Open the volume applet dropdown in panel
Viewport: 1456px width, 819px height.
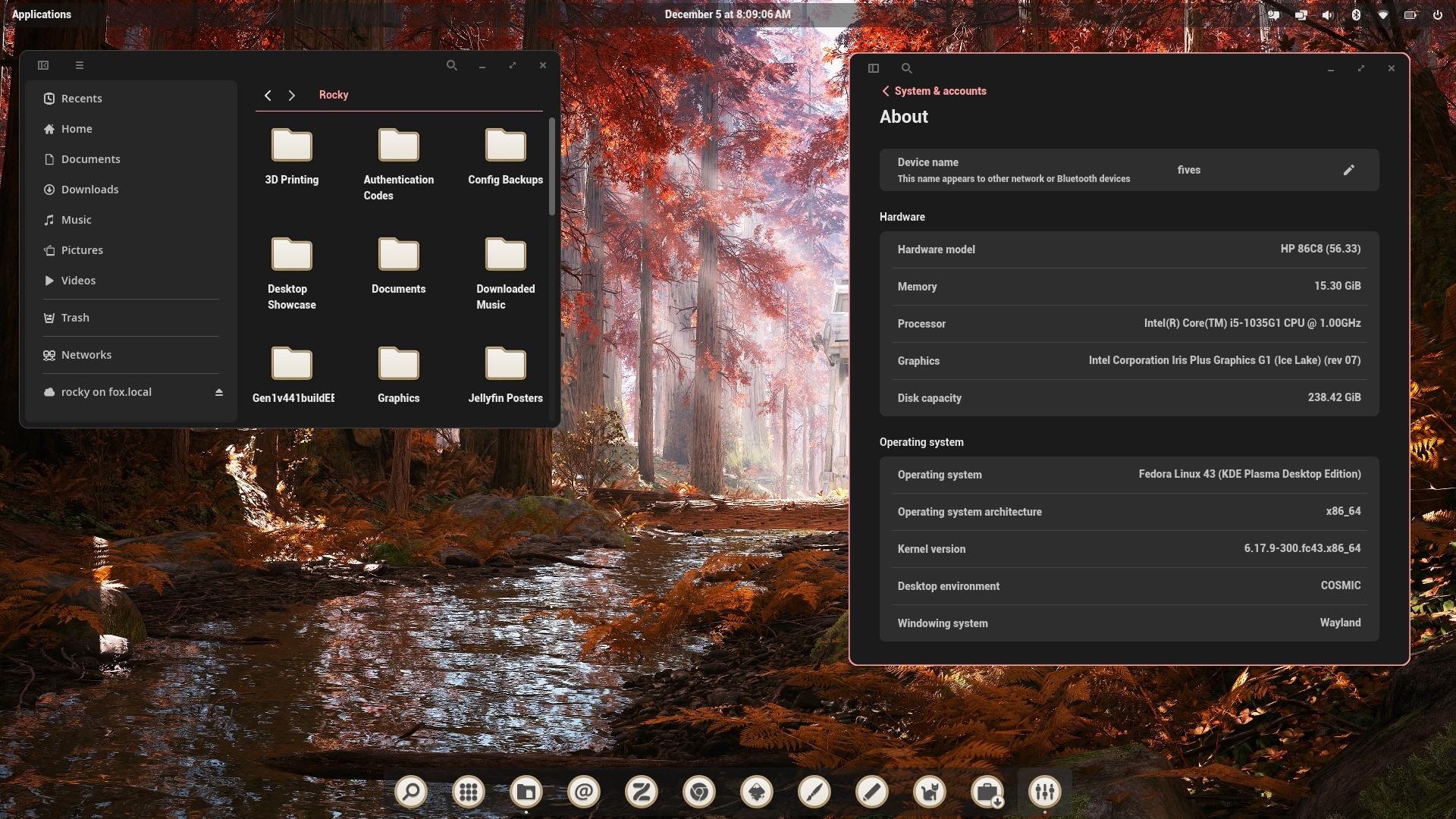pyautogui.click(x=1328, y=14)
